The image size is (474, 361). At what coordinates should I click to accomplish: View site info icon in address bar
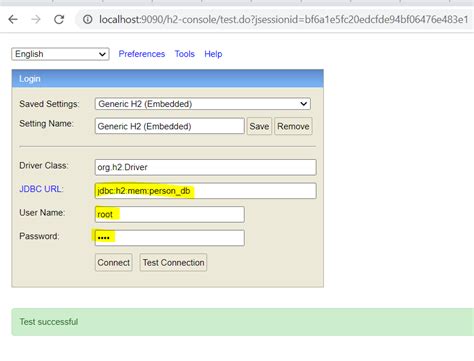click(x=88, y=20)
